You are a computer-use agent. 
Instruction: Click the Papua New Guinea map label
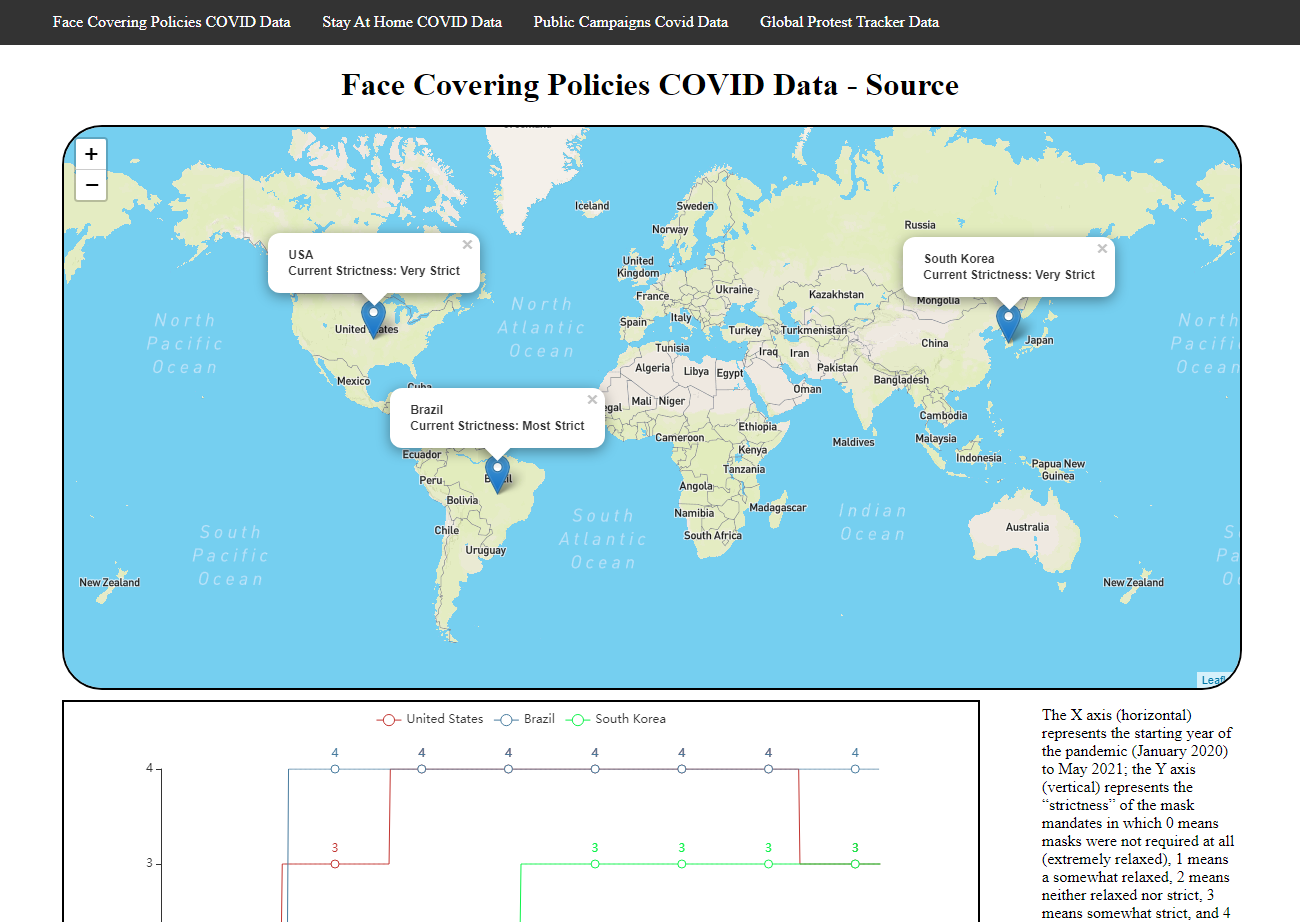tap(1058, 470)
